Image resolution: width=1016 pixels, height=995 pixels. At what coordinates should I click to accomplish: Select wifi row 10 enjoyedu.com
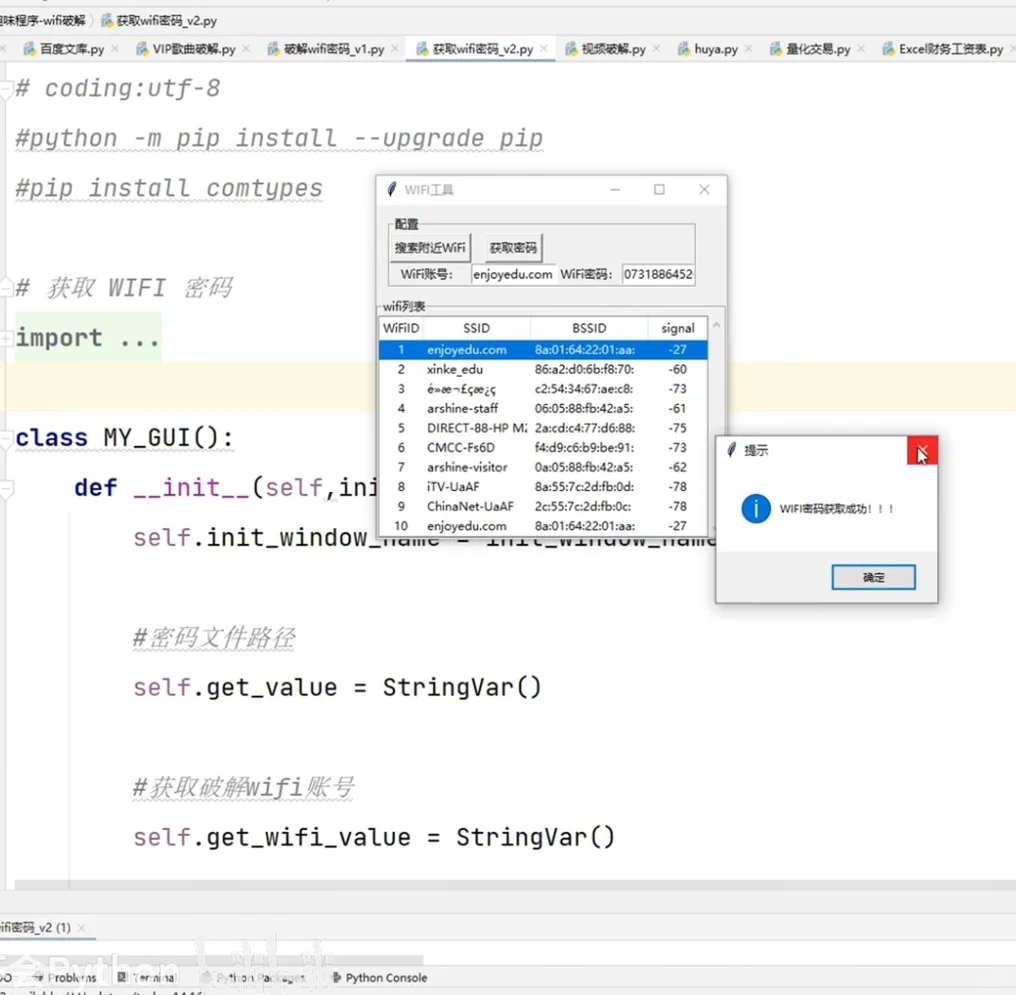[x=543, y=525]
